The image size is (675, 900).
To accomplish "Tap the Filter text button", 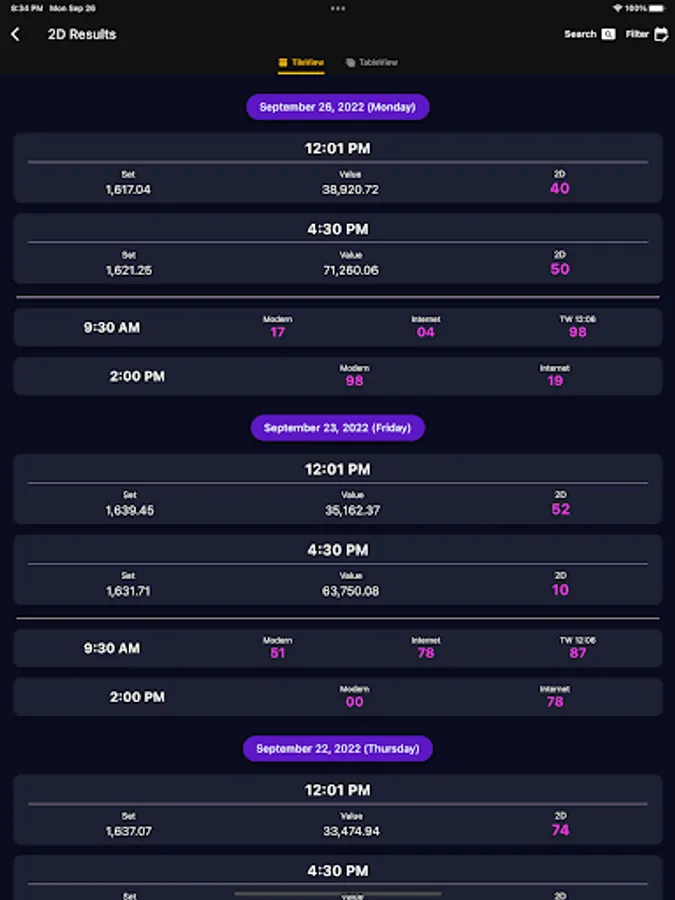I will coord(637,34).
